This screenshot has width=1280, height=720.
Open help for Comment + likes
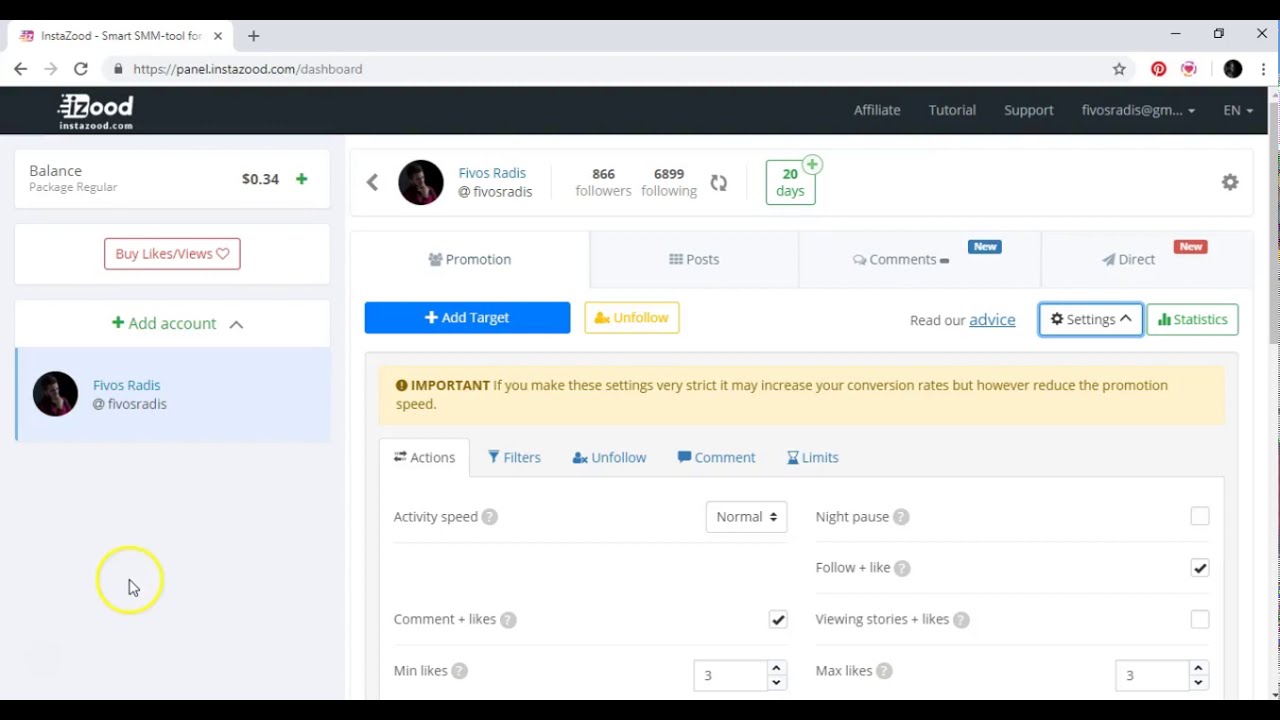point(508,620)
